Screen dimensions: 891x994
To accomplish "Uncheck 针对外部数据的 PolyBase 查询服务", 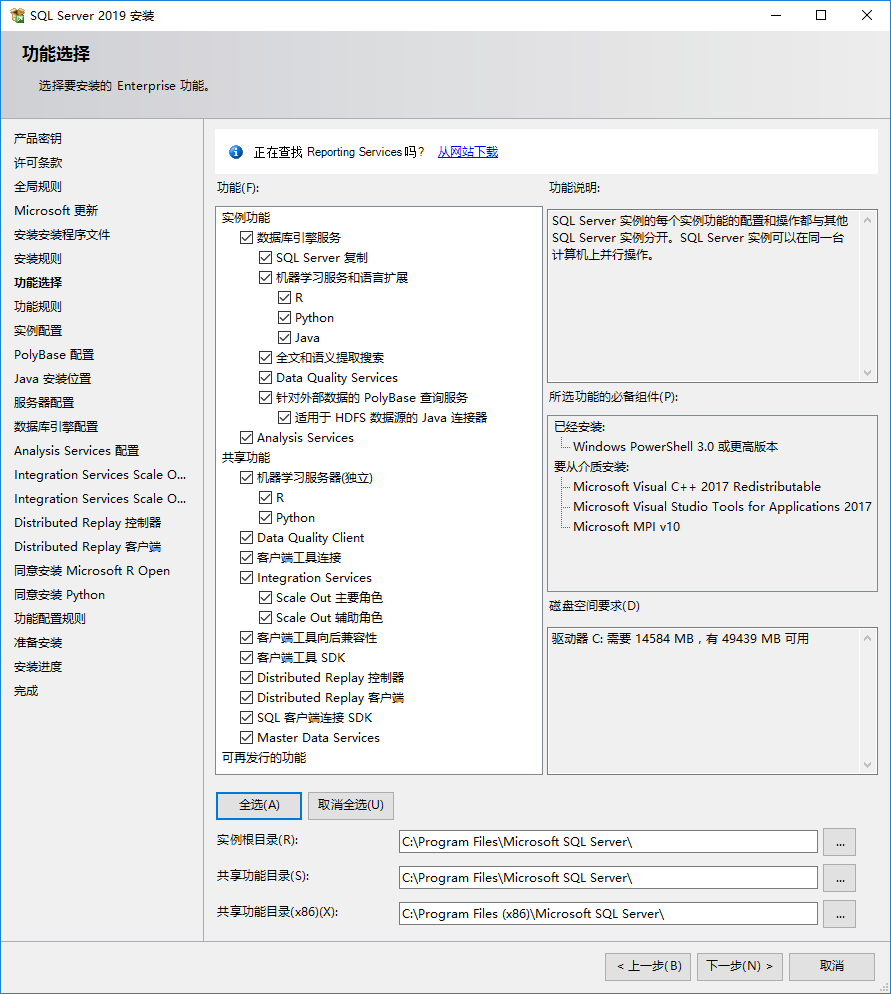I will tap(266, 397).
